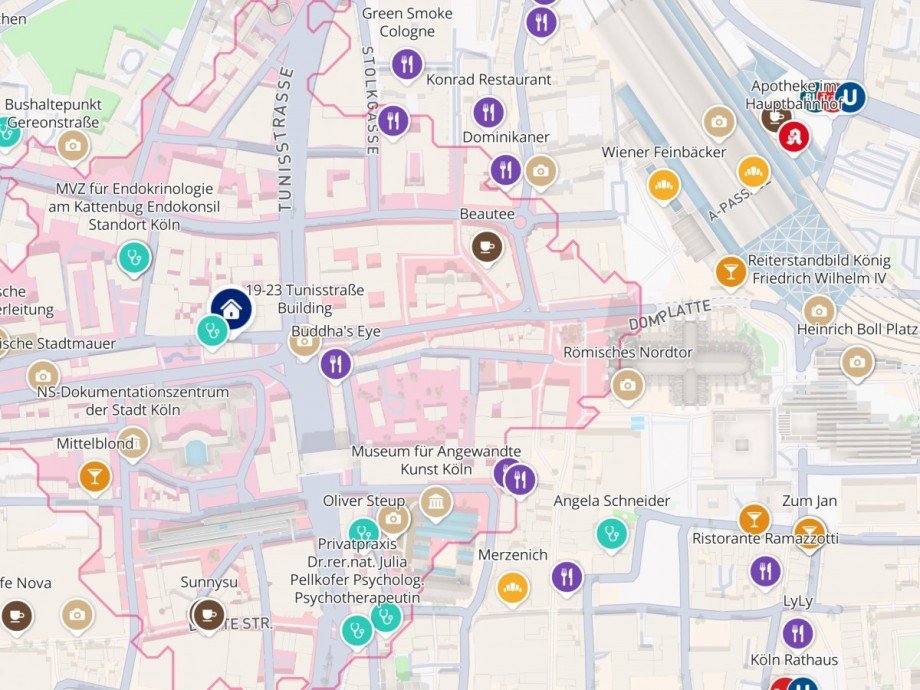920x690 pixels.
Task: Click the "Apotheke im Hauptbahnhof" label
Action: pos(796,95)
